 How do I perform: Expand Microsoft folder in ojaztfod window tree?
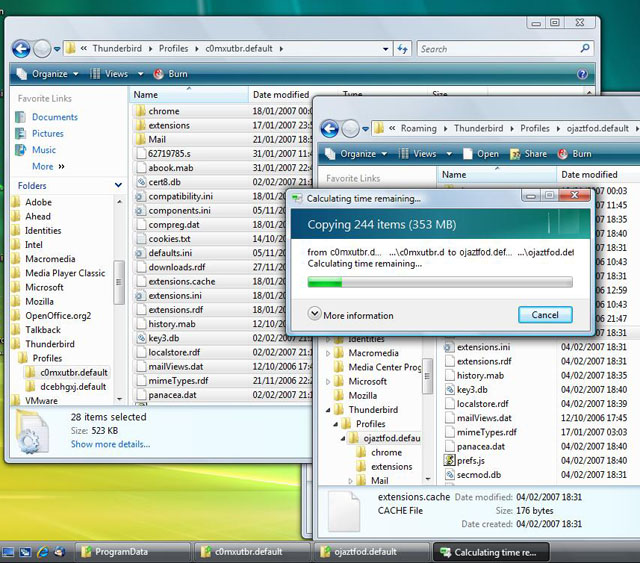pos(328,382)
